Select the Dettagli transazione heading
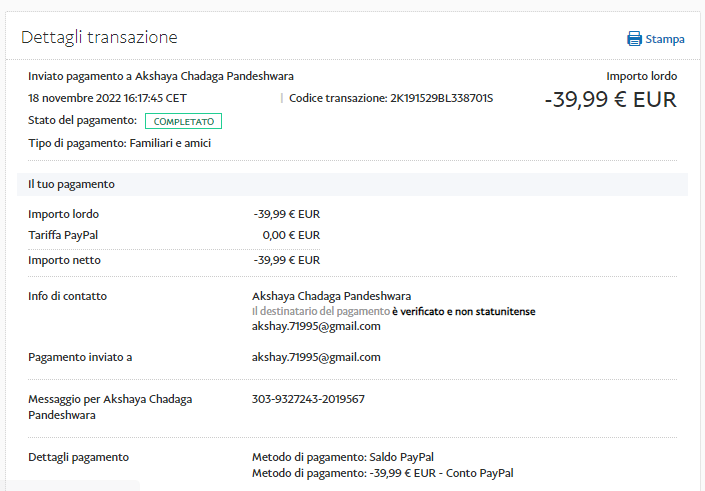The image size is (705, 491). [99, 37]
